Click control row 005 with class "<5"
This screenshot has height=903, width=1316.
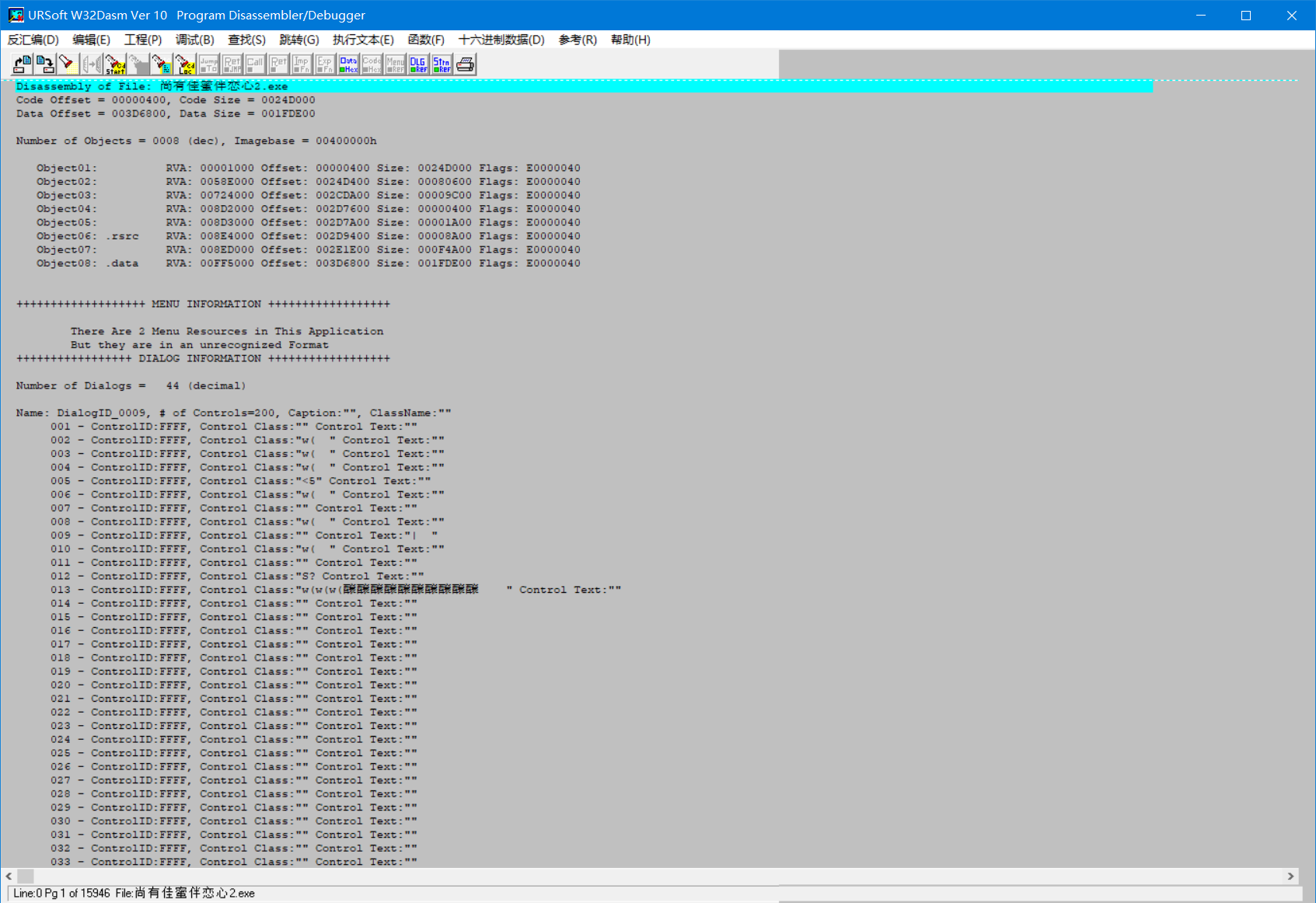pyautogui.click(x=241, y=481)
